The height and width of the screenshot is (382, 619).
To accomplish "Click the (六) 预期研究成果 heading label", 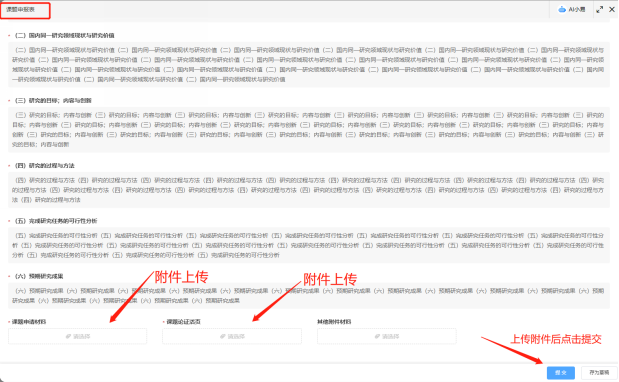I will tap(39, 276).
